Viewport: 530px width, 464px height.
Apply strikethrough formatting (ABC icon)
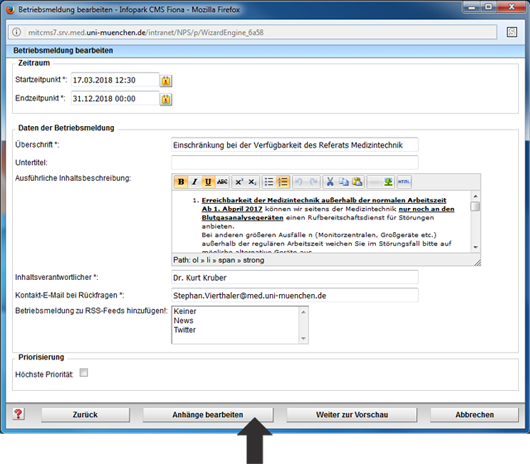coord(222,182)
